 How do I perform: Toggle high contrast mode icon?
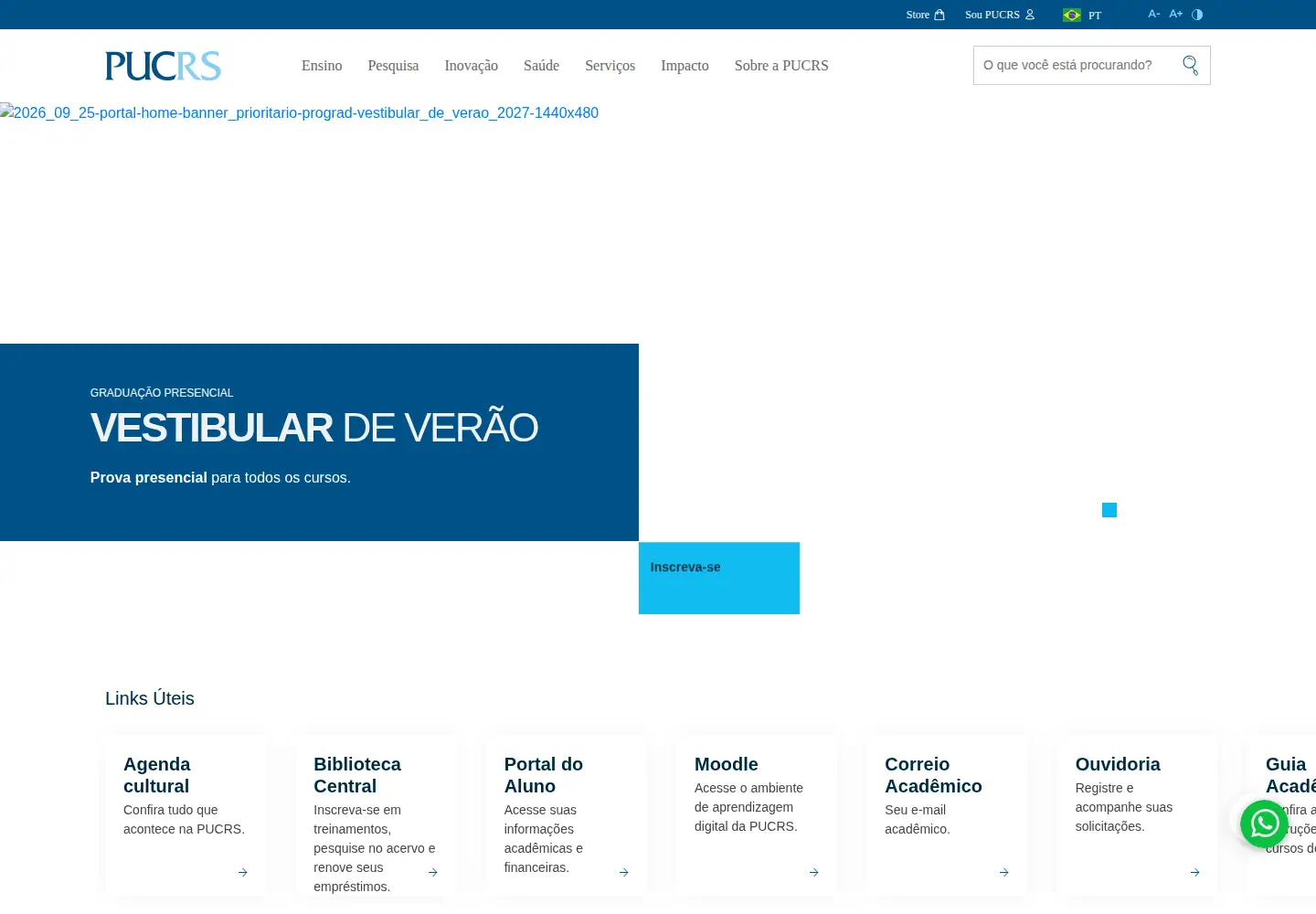[1197, 15]
